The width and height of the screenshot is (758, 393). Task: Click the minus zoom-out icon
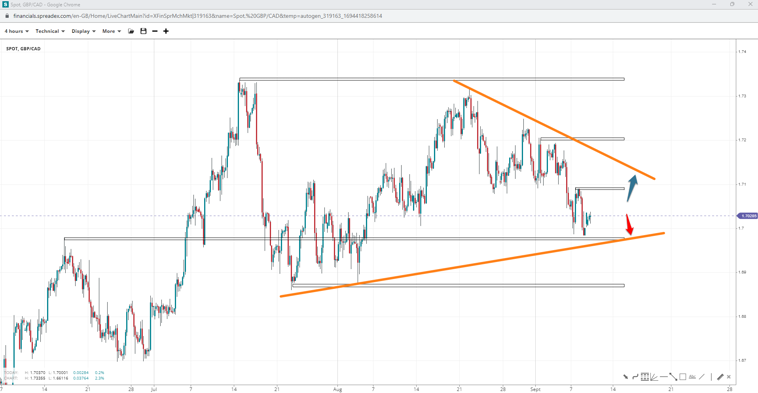pyautogui.click(x=155, y=31)
